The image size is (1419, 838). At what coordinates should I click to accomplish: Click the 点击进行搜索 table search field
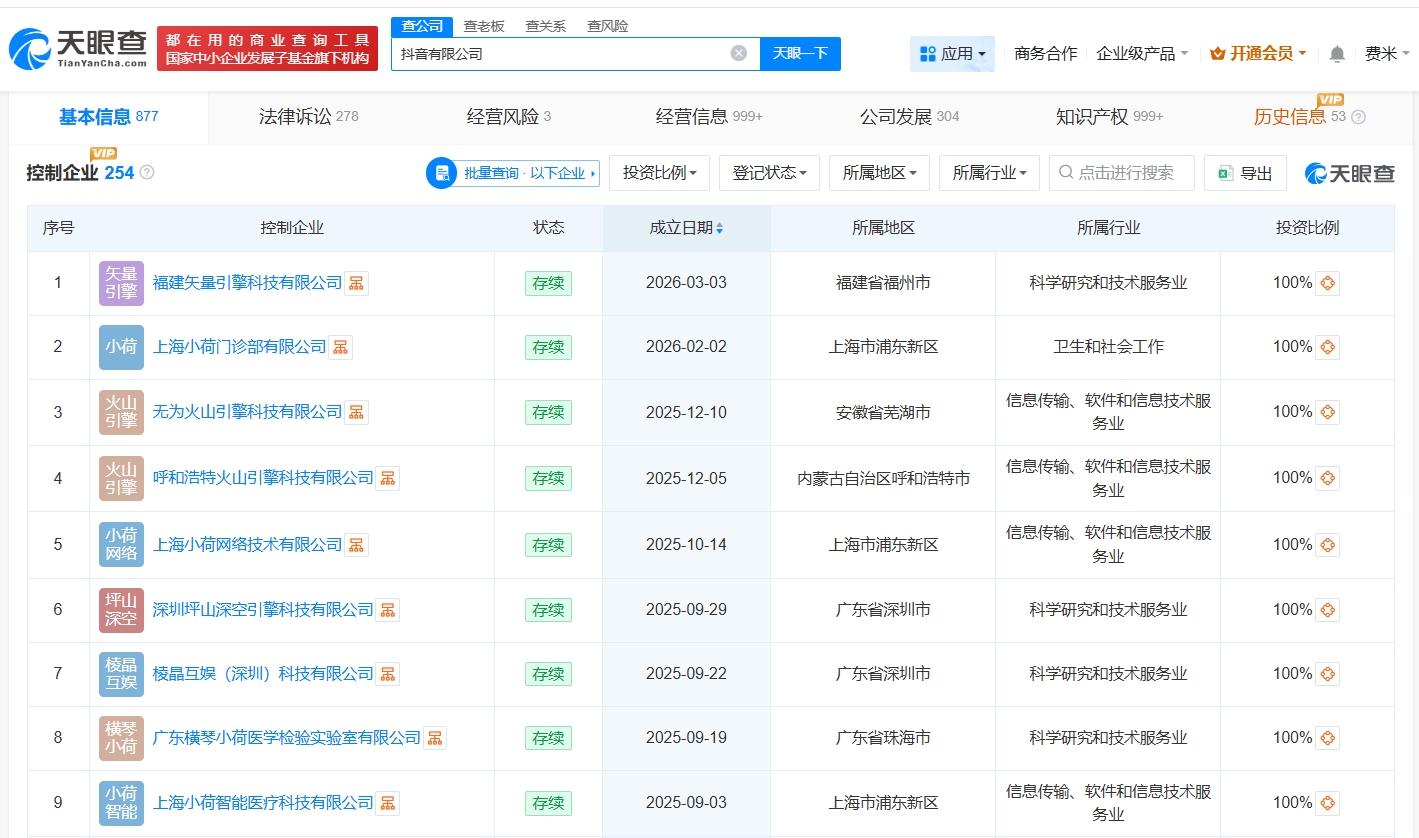click(1124, 173)
